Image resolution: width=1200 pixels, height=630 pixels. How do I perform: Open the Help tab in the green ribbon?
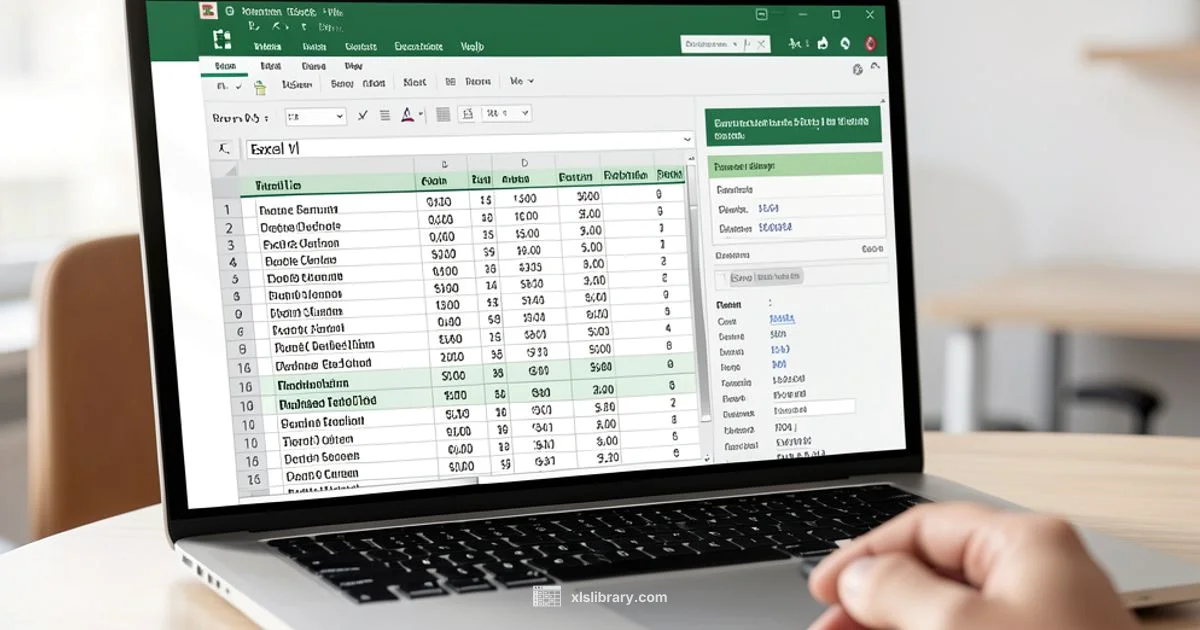[x=472, y=46]
